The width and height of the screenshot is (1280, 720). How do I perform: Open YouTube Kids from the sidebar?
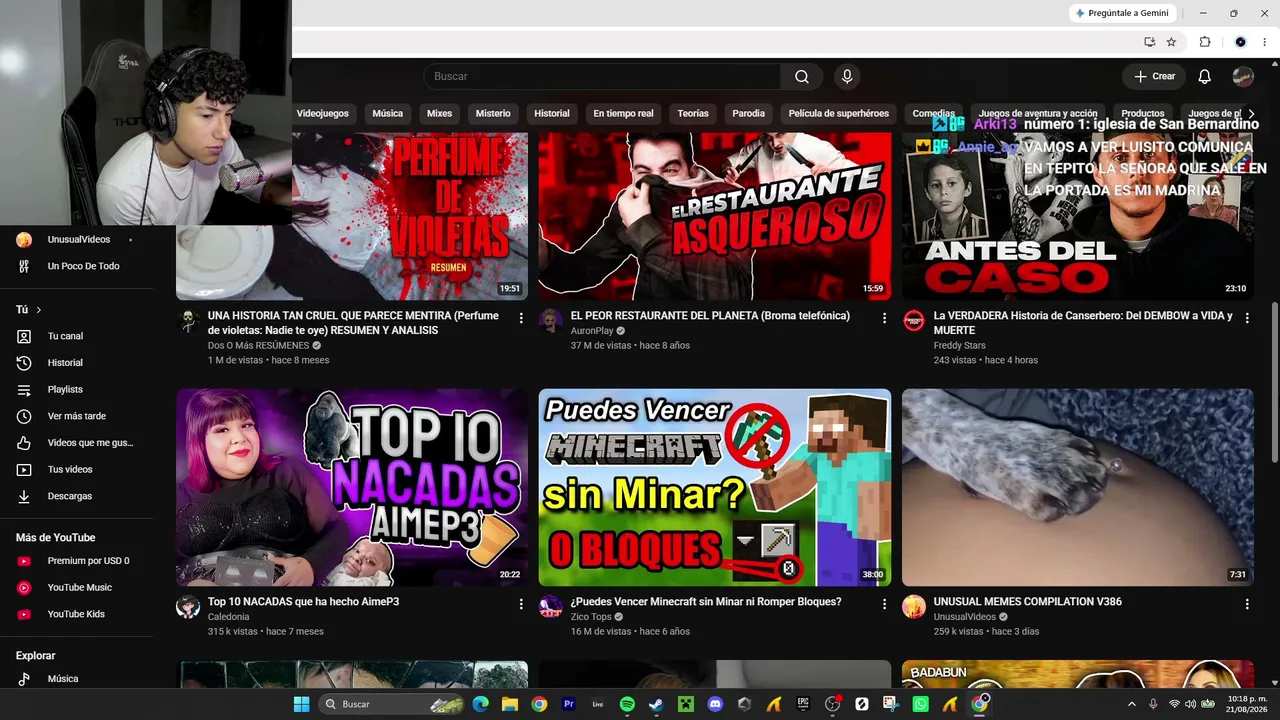(x=77, y=614)
